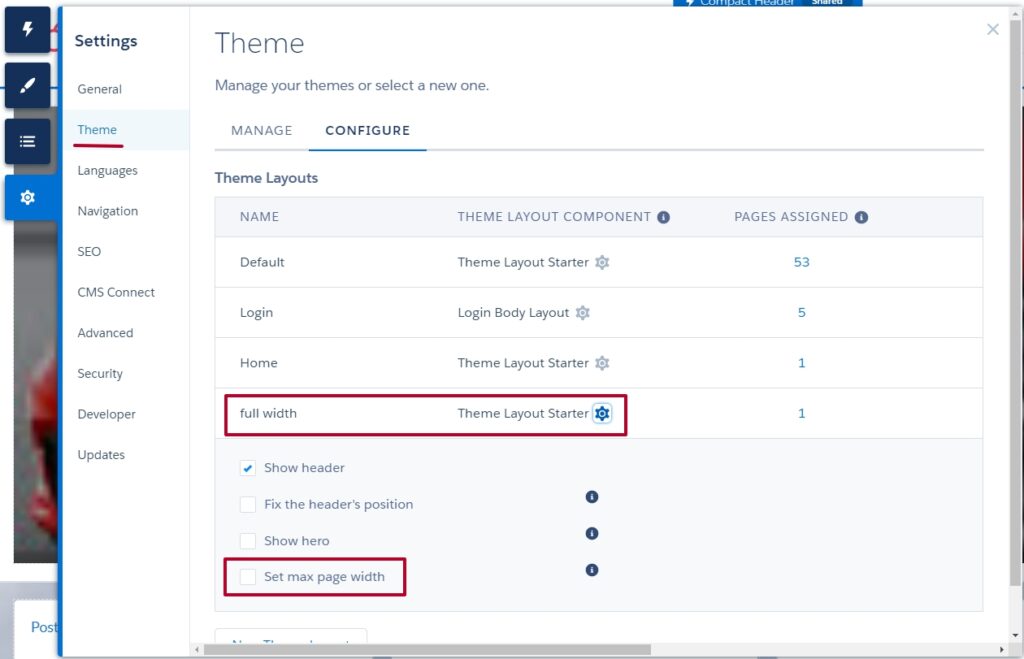The image size is (1024, 659).
Task: Open Developer settings
Action: coord(106,415)
